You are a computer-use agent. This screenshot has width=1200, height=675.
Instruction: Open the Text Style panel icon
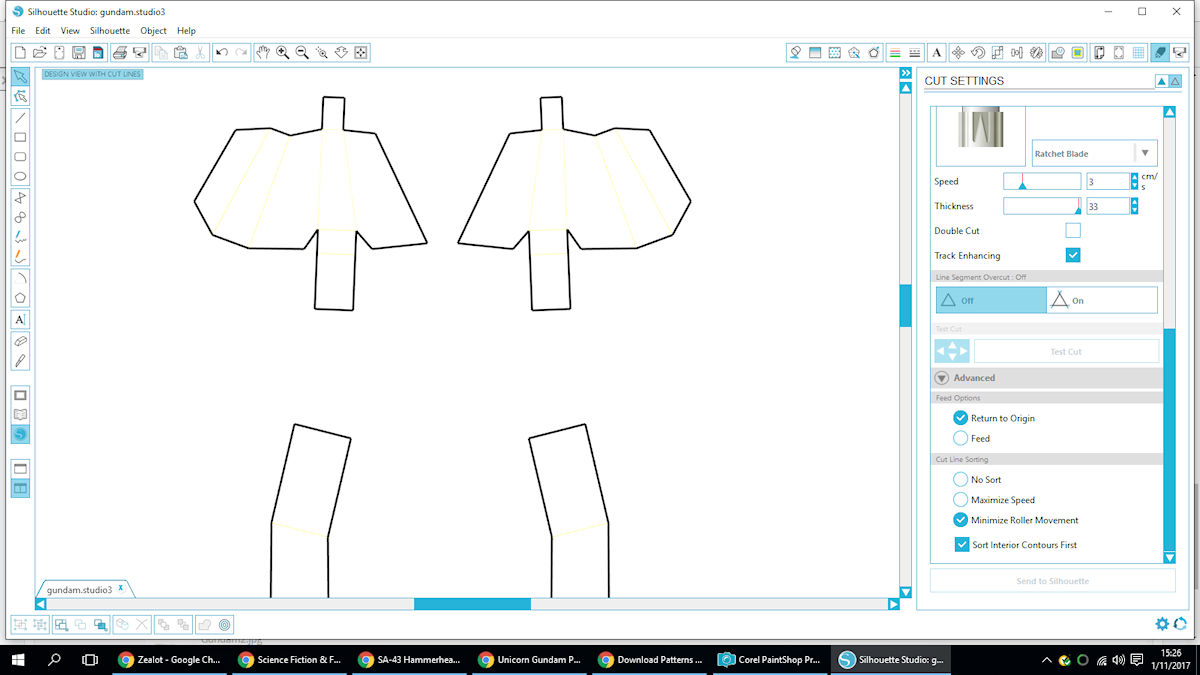[x=937, y=52]
